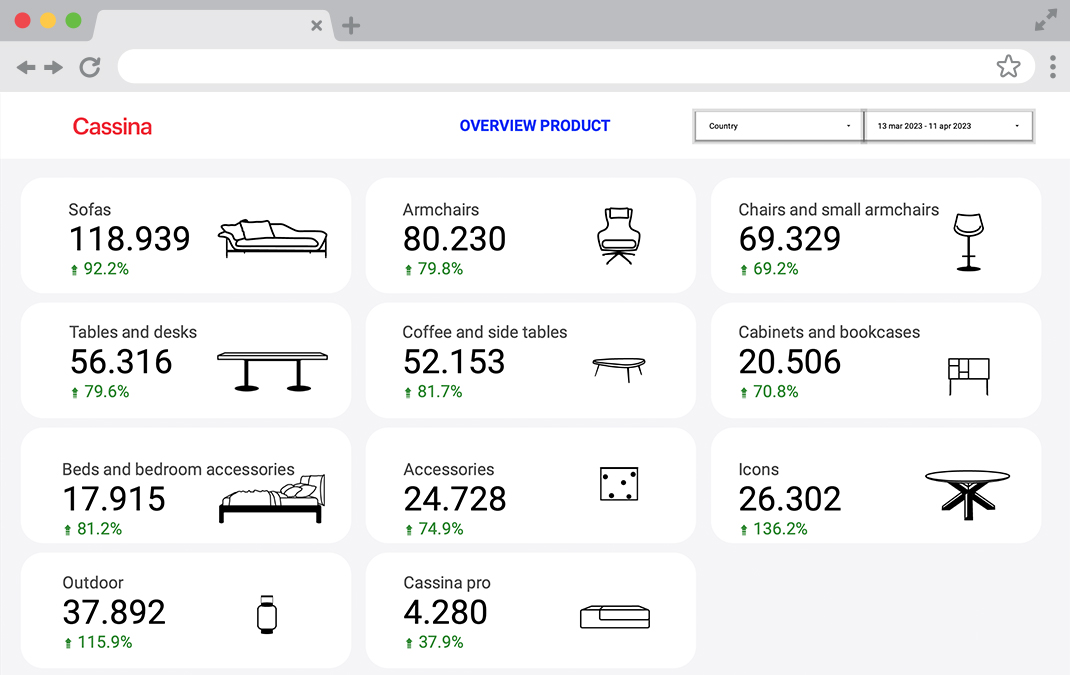The height and width of the screenshot is (675, 1070).
Task: Click the Outdoor label
Action: (x=93, y=583)
